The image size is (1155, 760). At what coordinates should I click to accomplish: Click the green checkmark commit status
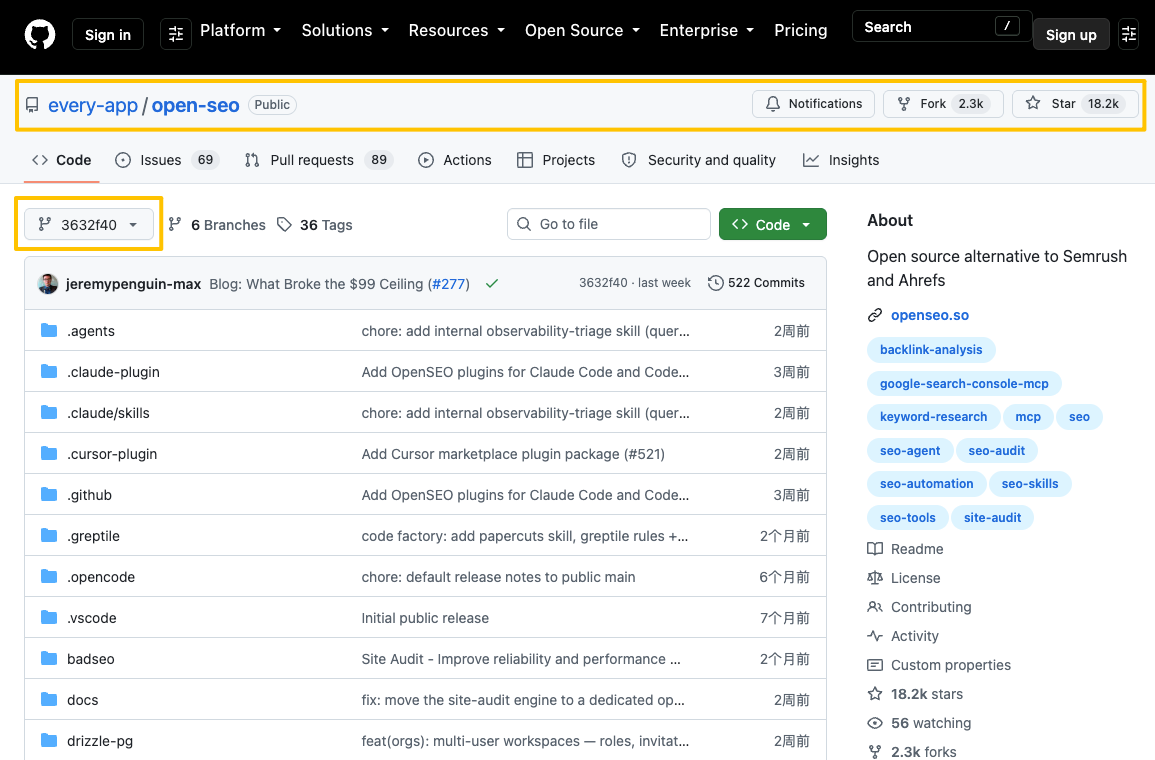coord(492,284)
